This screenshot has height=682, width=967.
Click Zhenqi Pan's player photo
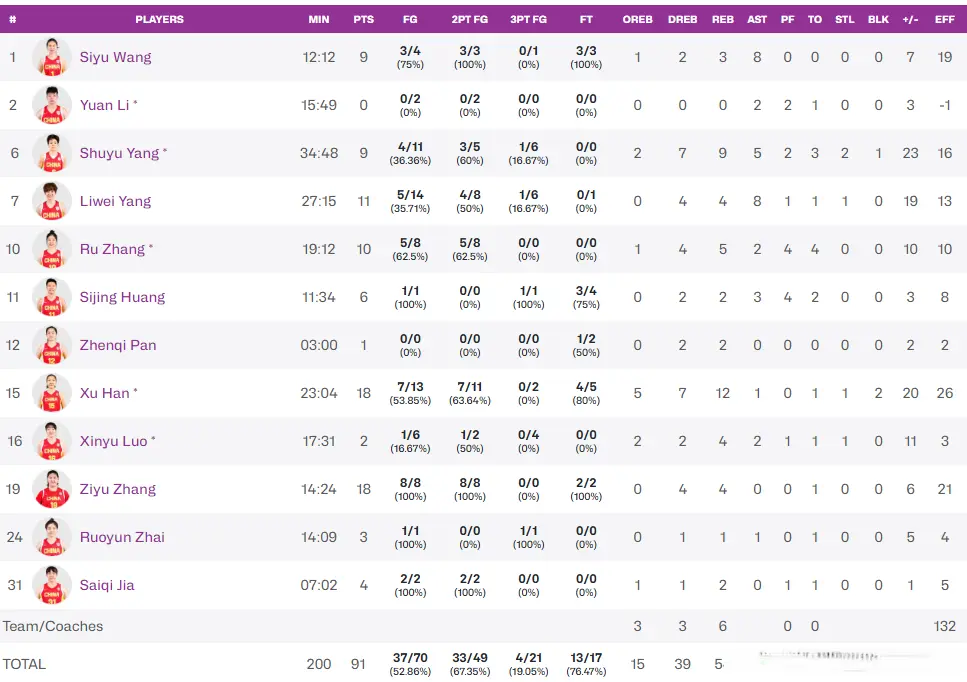click(x=51, y=345)
